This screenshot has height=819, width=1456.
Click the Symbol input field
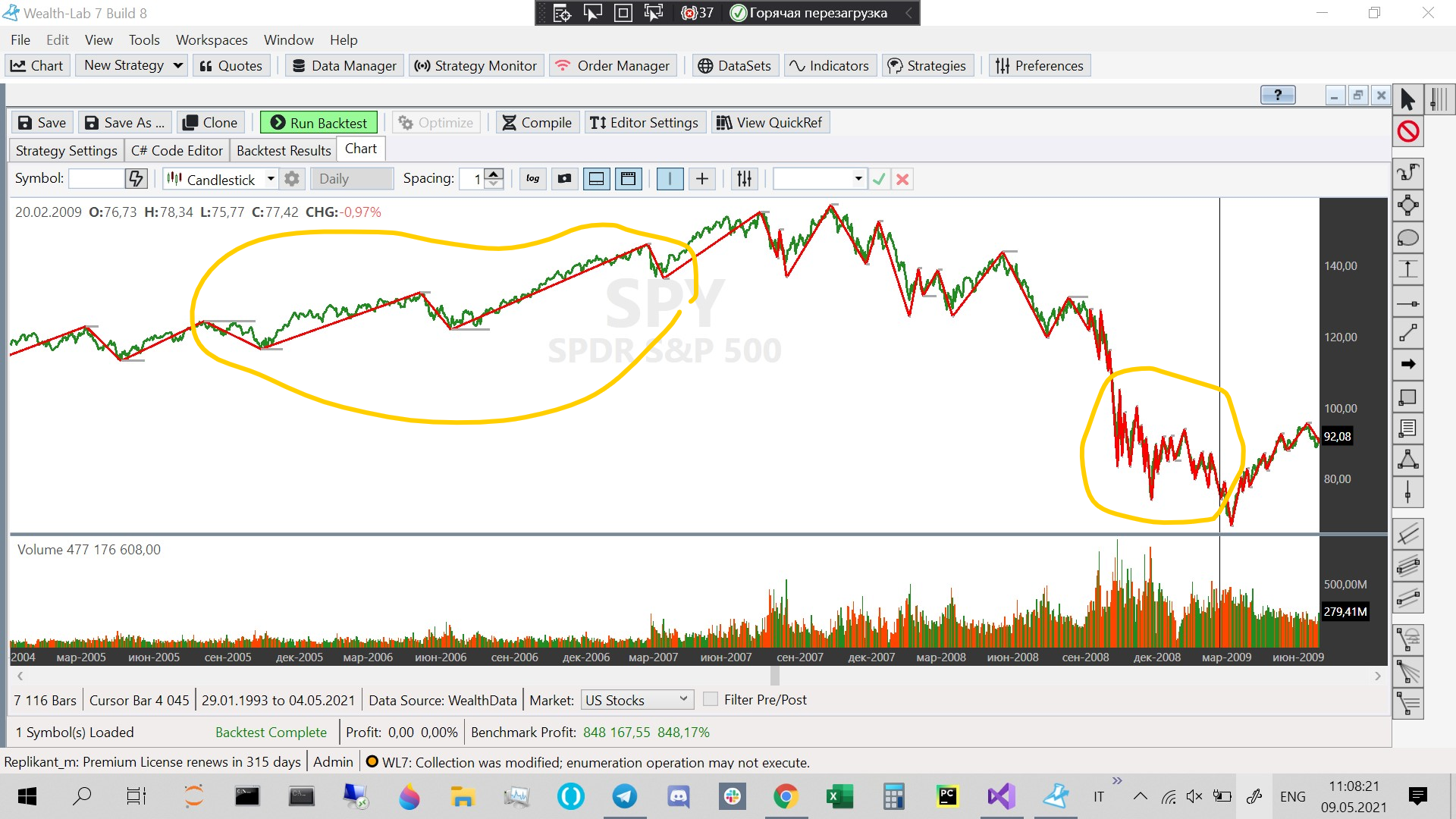pos(96,179)
